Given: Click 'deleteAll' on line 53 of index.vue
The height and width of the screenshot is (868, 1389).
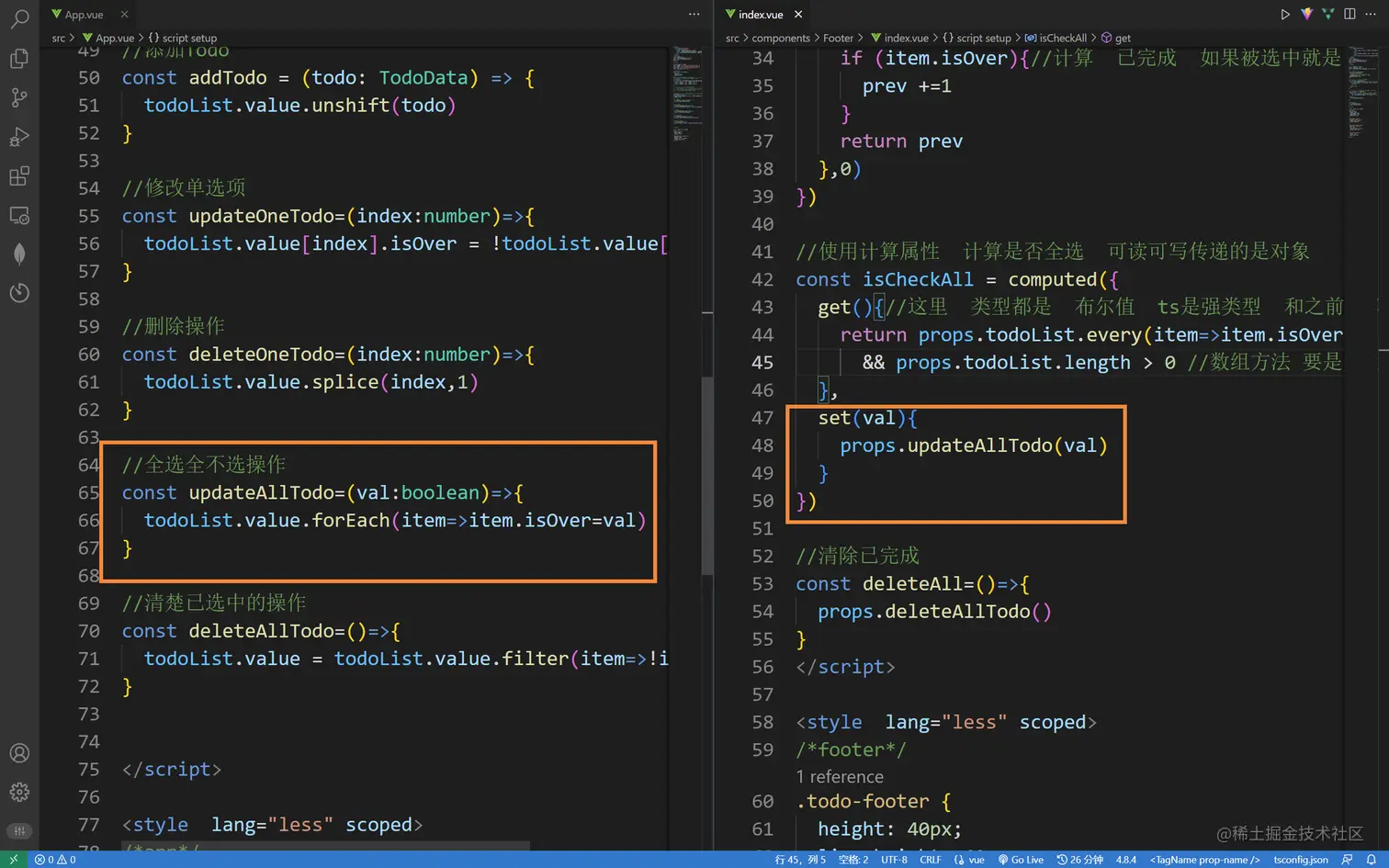Looking at the screenshot, I should point(912,584).
